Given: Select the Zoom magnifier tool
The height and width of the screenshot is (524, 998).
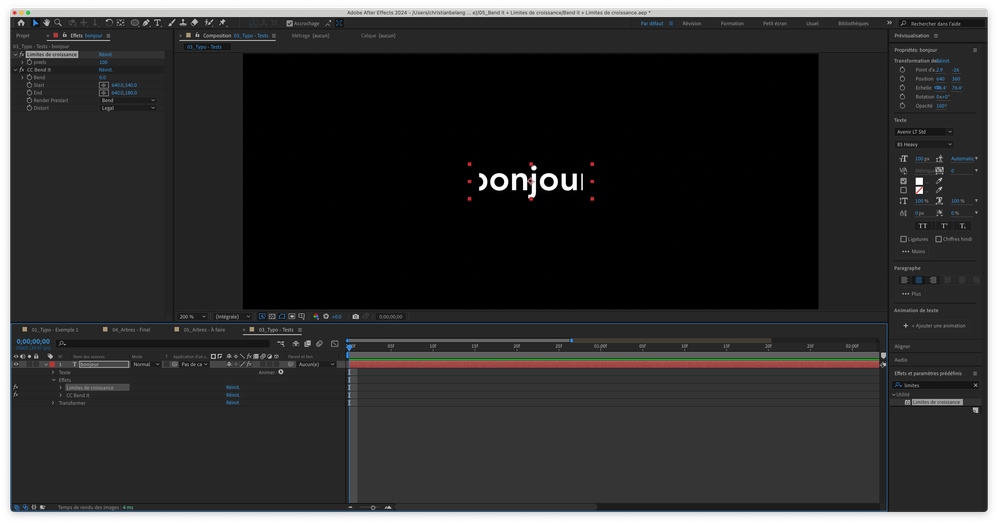Looking at the screenshot, I should coord(58,23).
